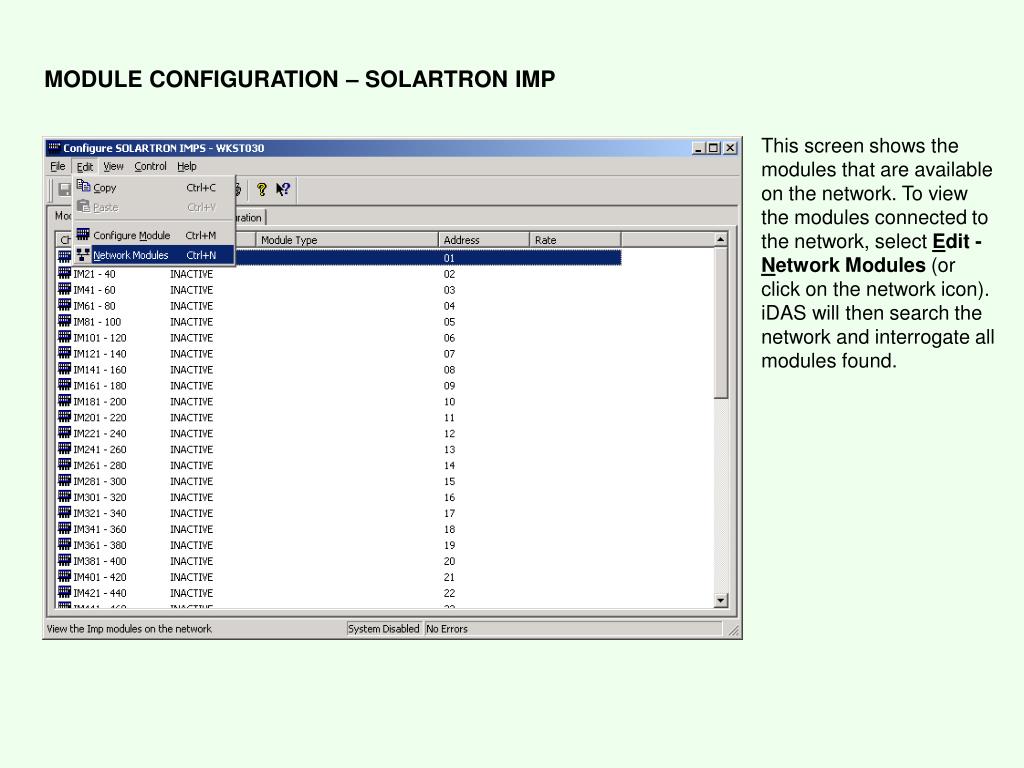
Task: Click the Network Modules network icon in menu
Action: 83,254
